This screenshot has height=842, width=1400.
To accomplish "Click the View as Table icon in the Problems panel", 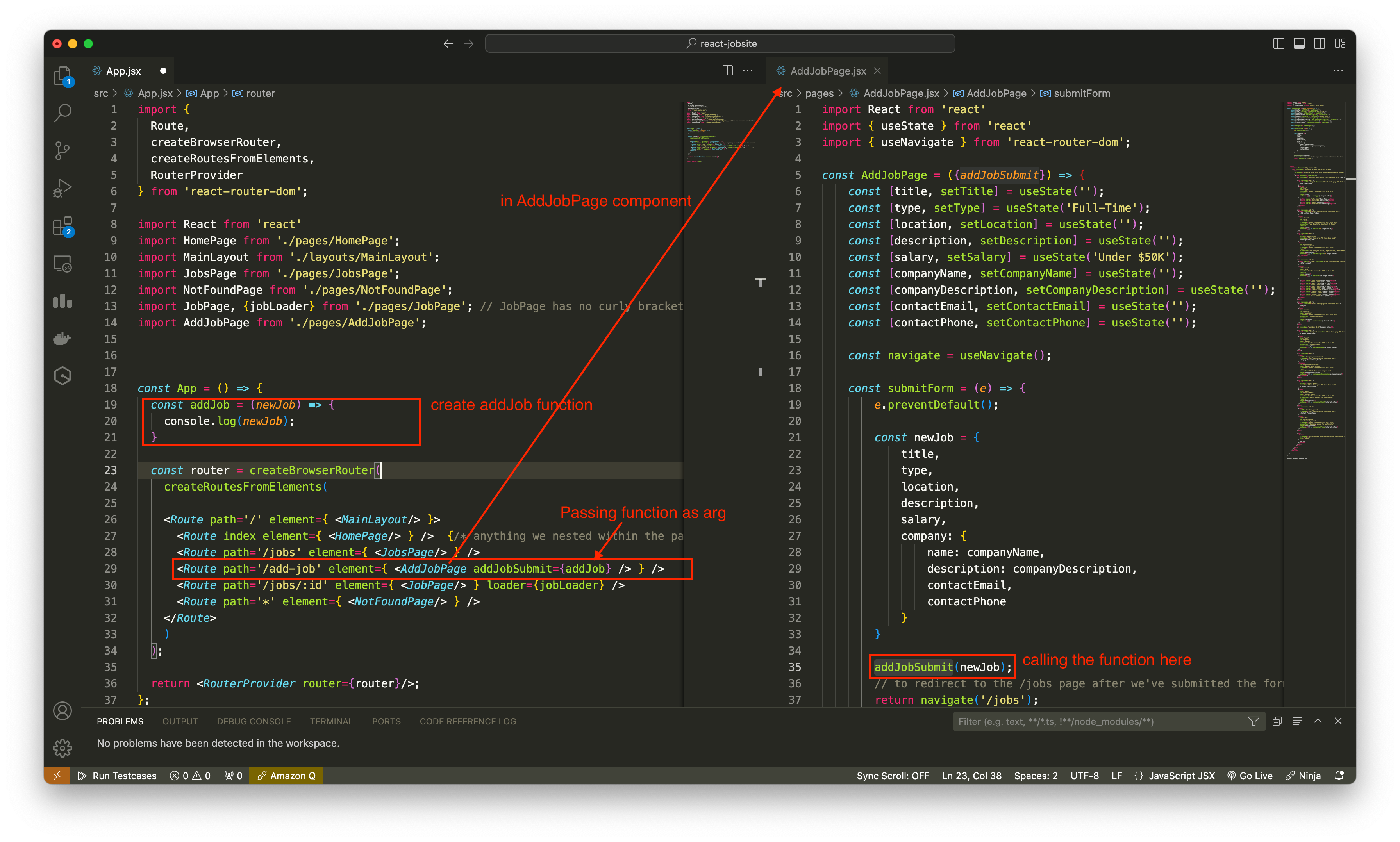I will [x=1297, y=721].
